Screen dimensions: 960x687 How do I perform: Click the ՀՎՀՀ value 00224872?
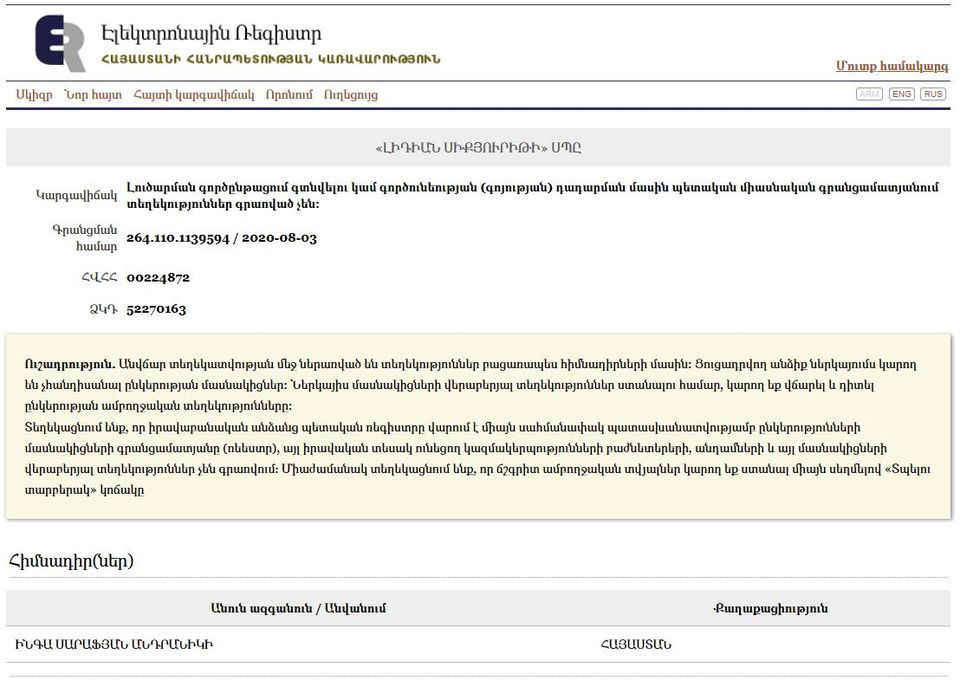click(158, 277)
